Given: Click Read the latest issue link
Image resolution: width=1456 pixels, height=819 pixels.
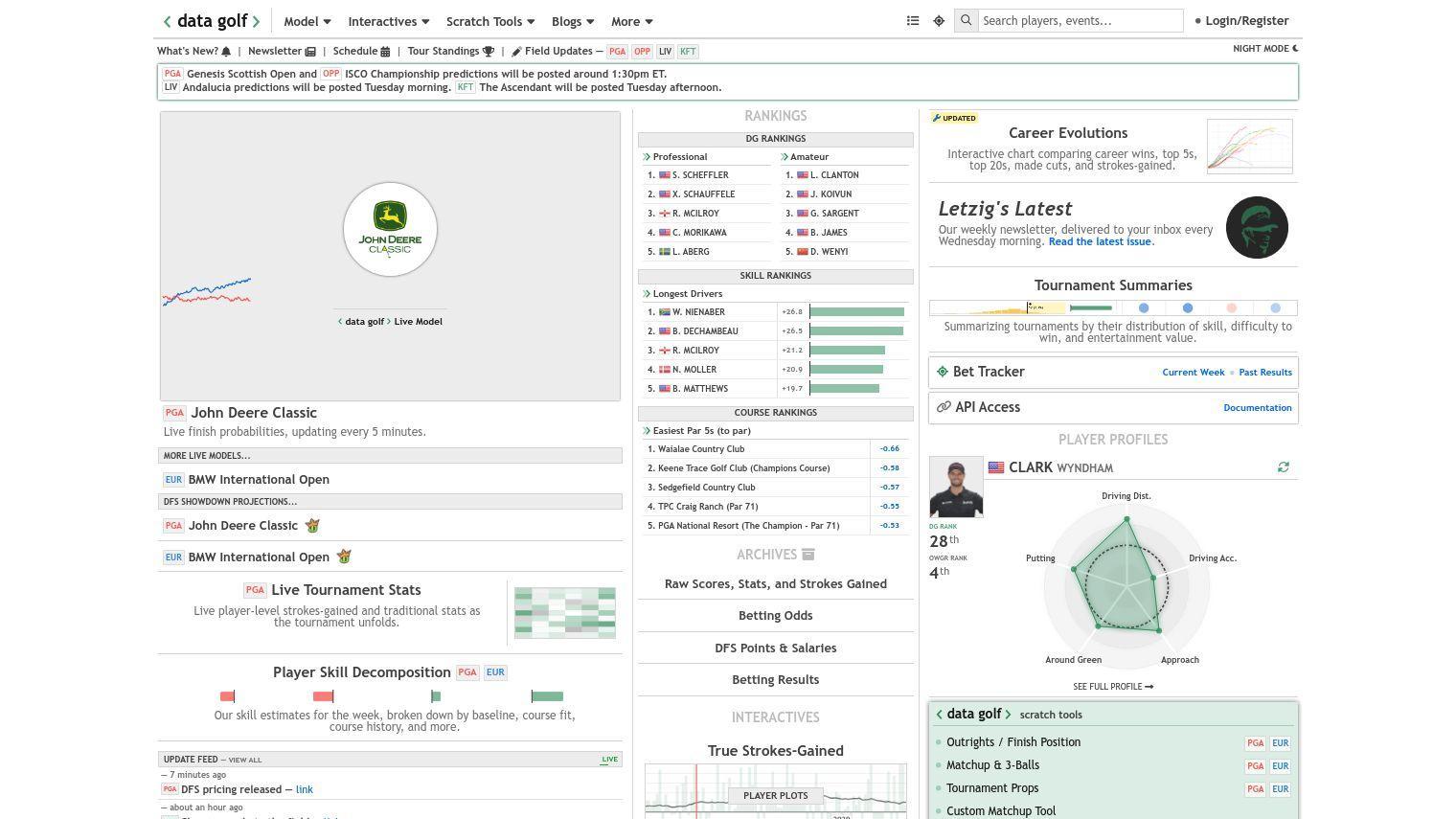Looking at the screenshot, I should (x=1100, y=242).
